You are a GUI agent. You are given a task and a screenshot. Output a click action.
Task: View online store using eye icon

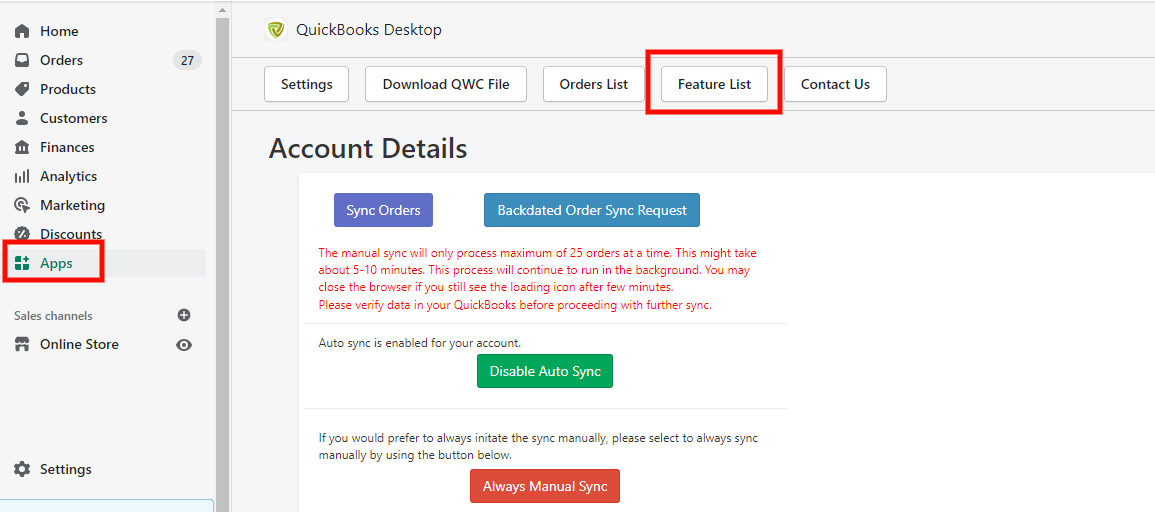[x=184, y=345]
